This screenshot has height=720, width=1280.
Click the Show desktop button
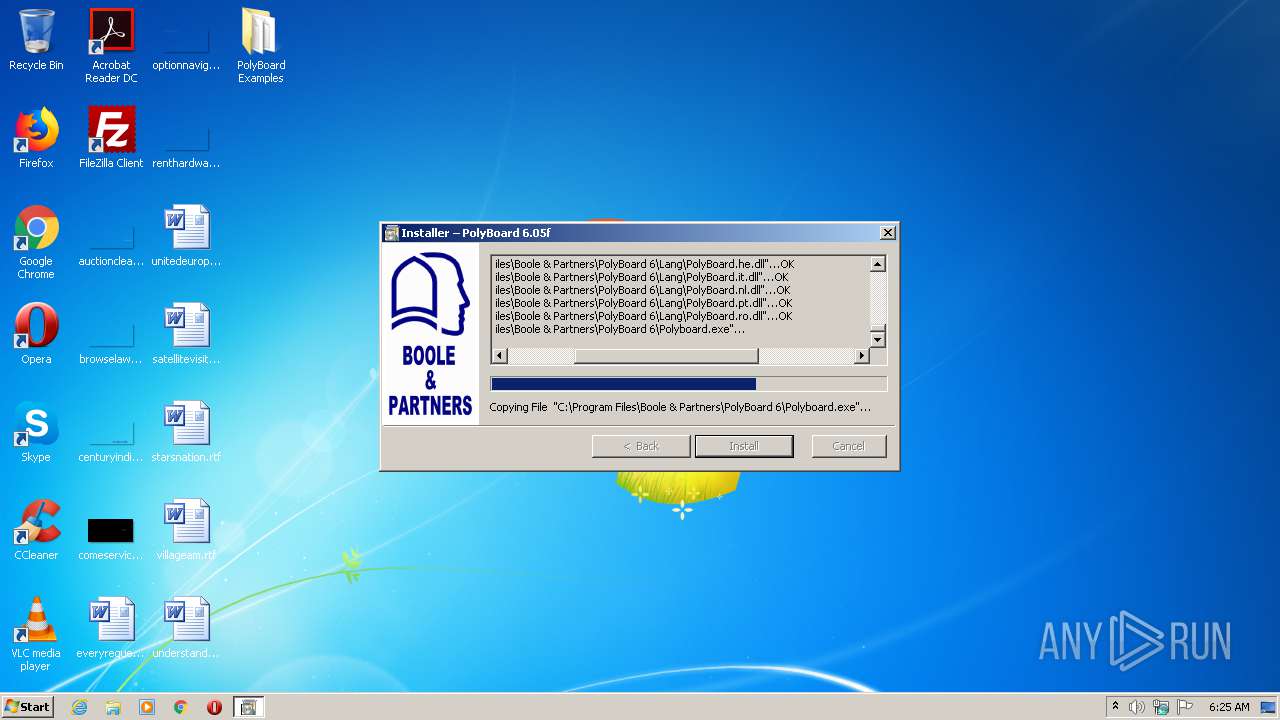click(x=1270, y=707)
